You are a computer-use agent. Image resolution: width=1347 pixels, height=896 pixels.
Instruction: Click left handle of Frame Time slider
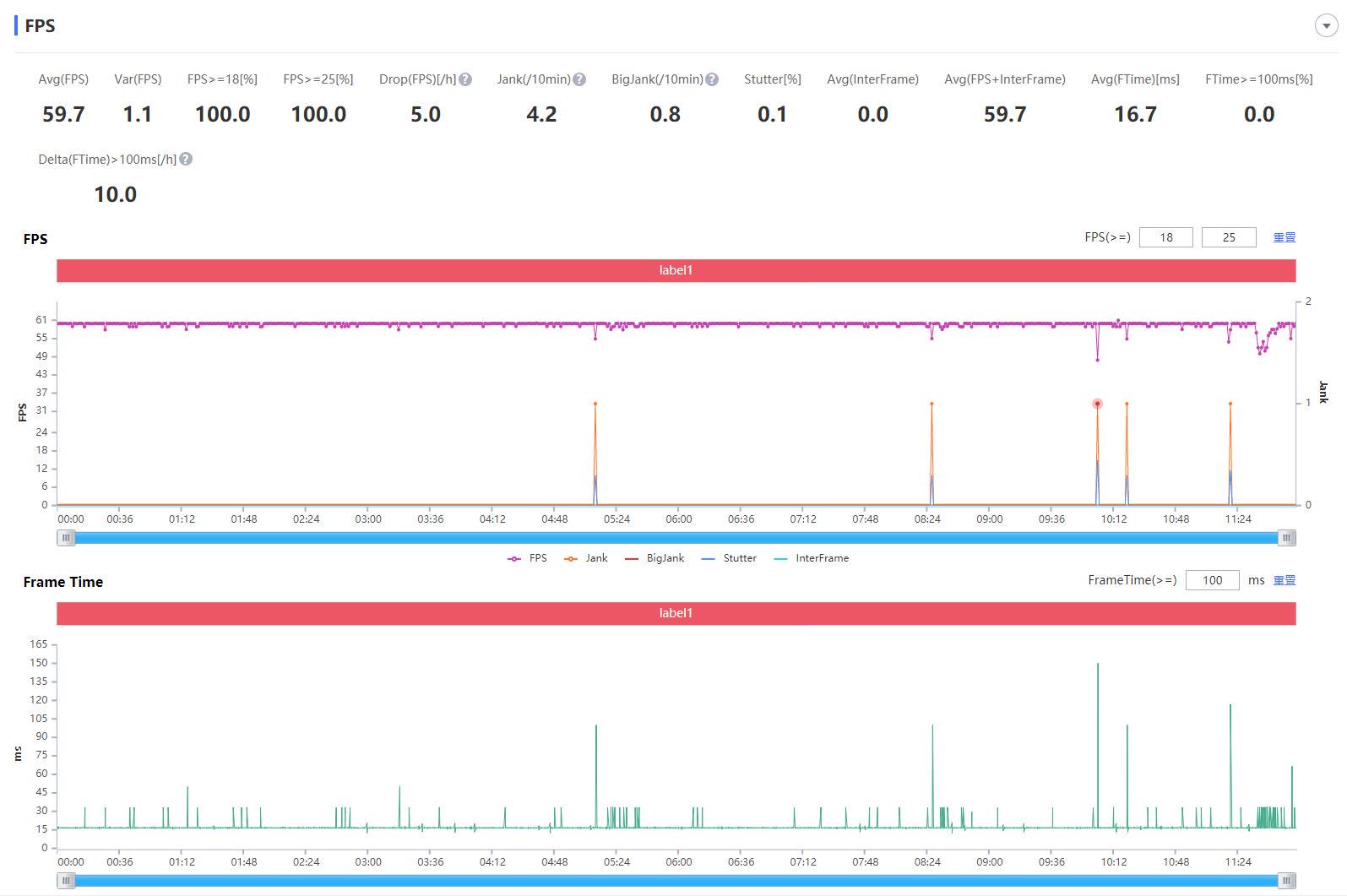[66, 881]
